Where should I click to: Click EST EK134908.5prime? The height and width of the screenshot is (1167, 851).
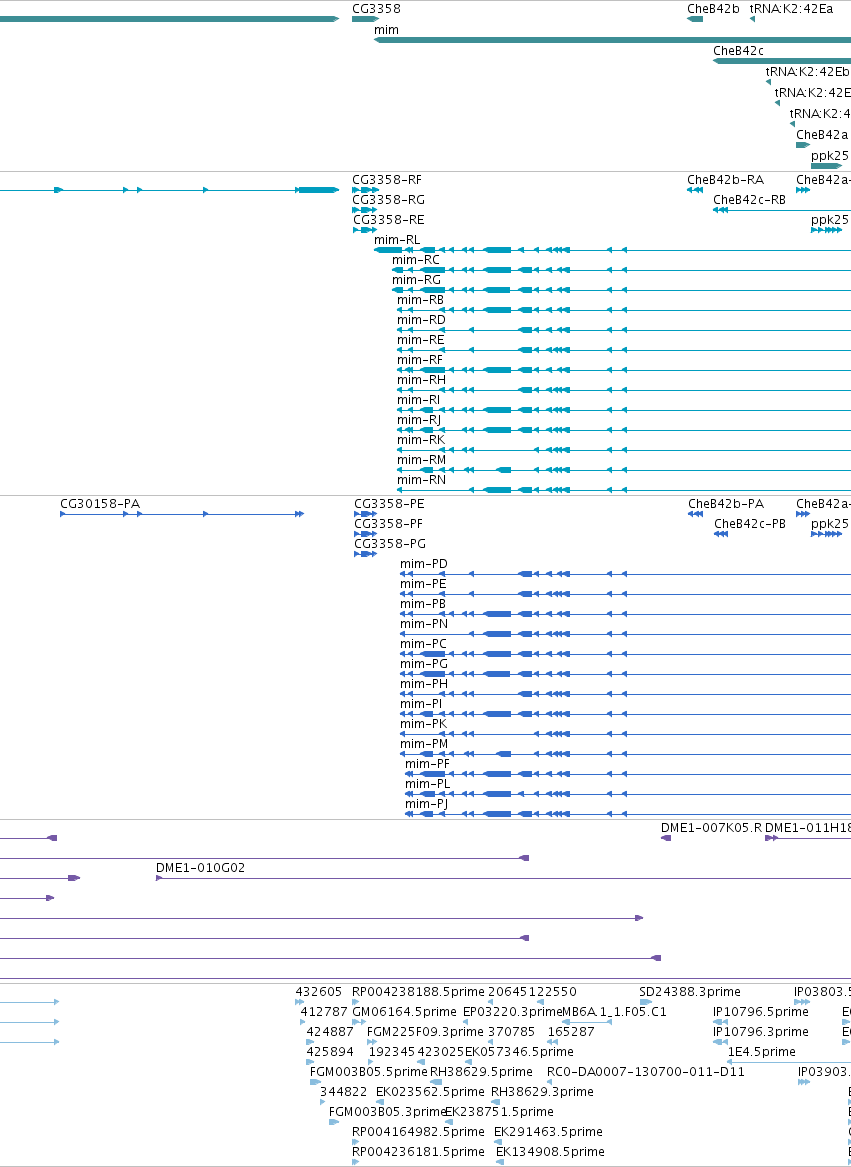click(x=550, y=1153)
